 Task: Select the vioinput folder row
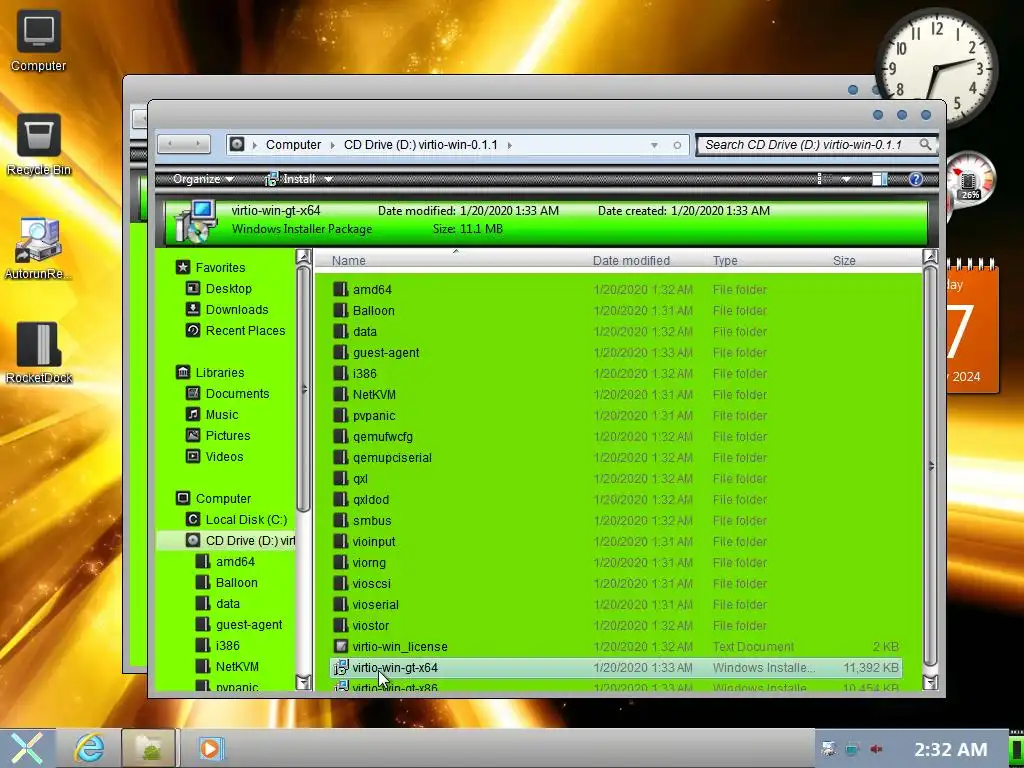[616, 541]
